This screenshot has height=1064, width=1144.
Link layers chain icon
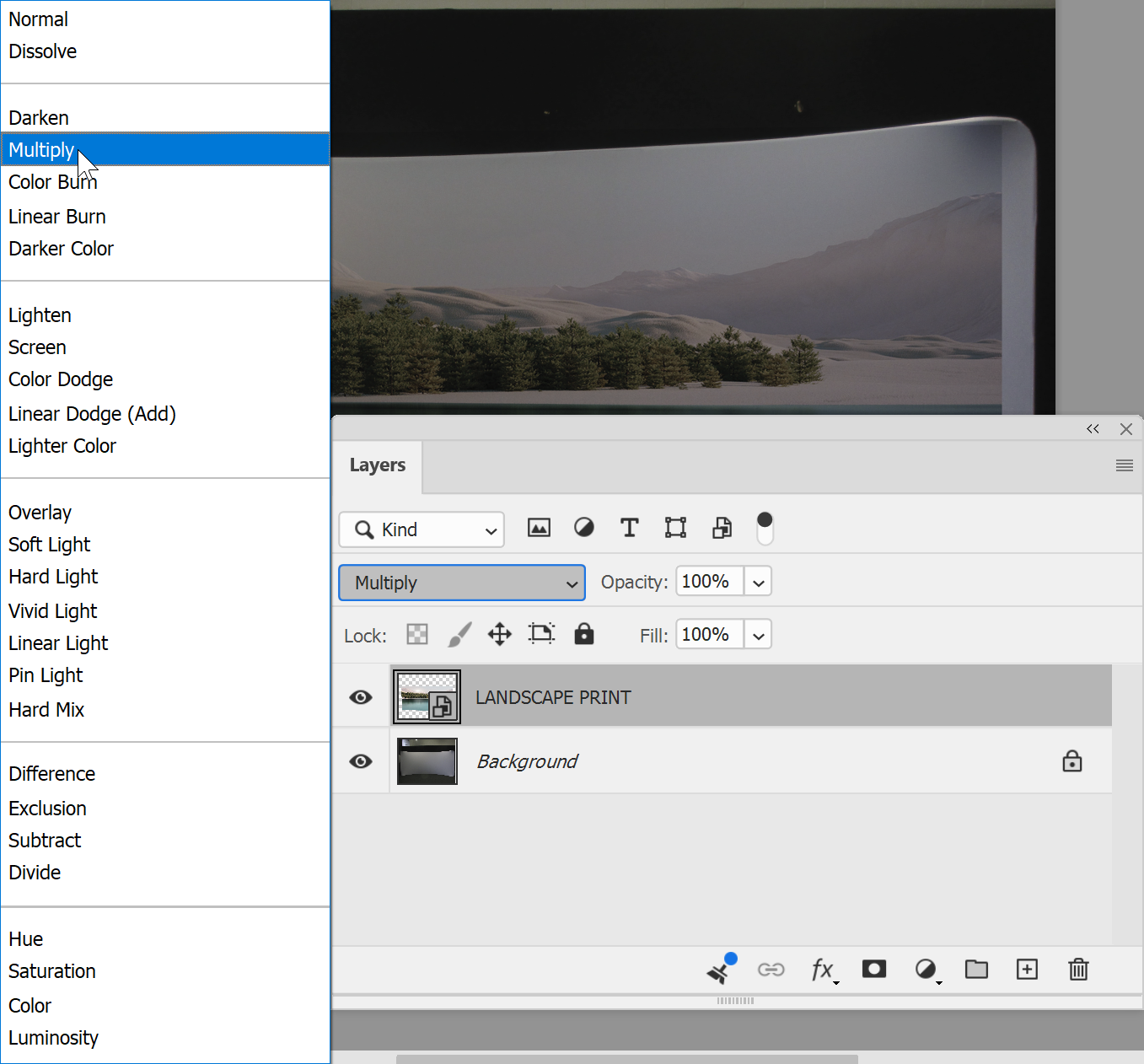pyautogui.click(x=771, y=970)
